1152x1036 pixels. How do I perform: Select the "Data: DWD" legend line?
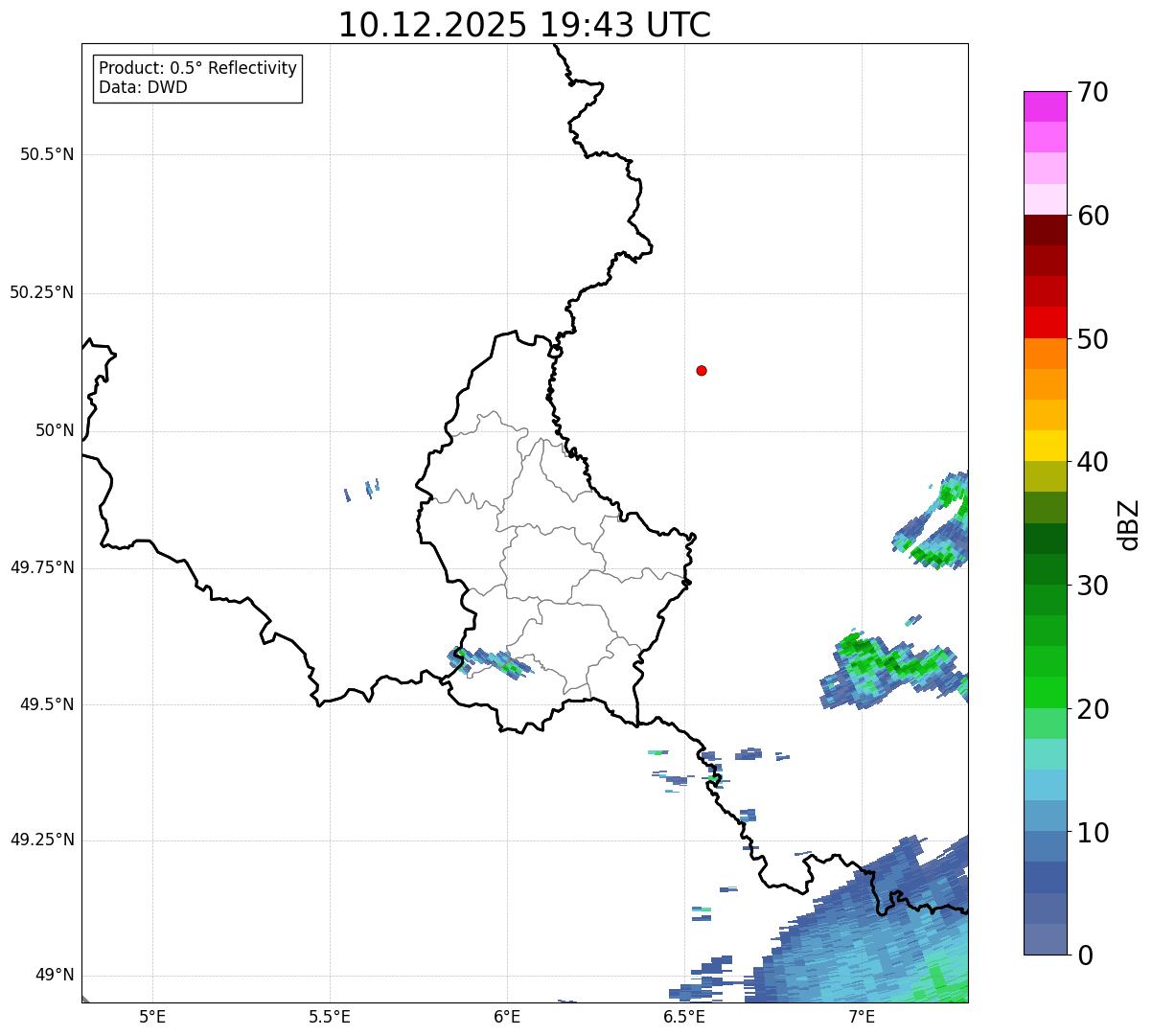coord(143,88)
